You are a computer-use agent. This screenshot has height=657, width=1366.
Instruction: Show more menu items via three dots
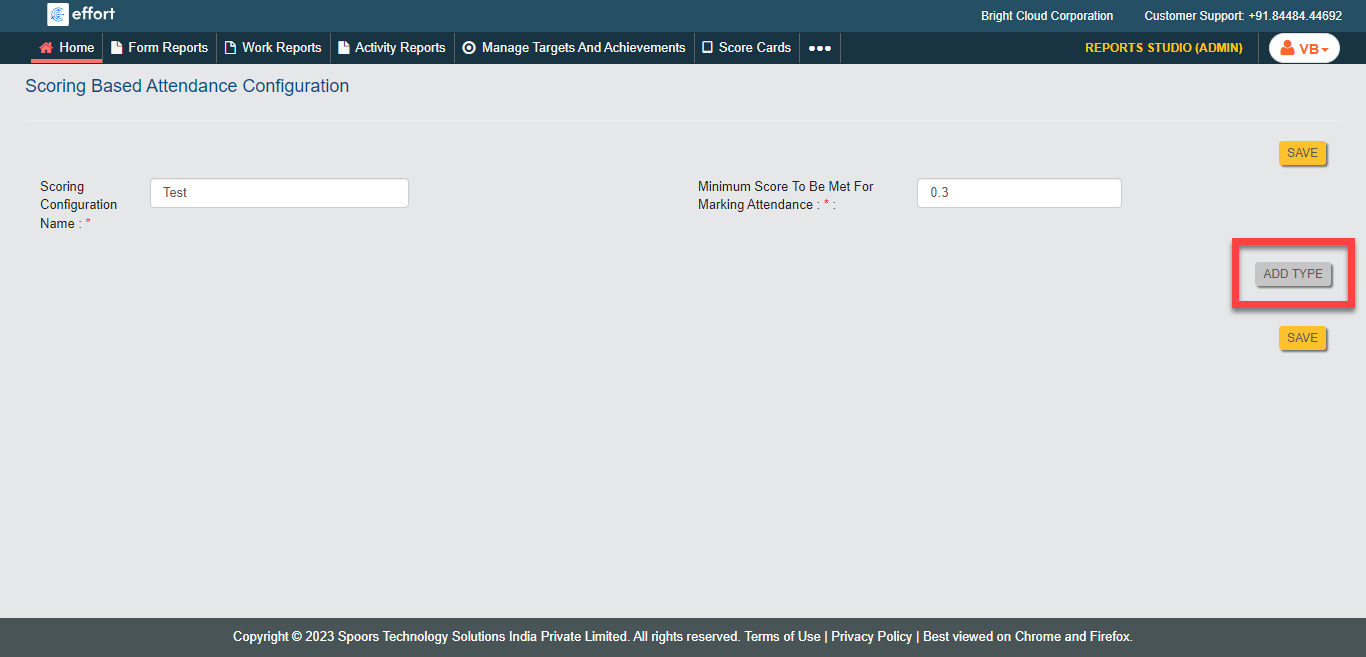(x=819, y=48)
